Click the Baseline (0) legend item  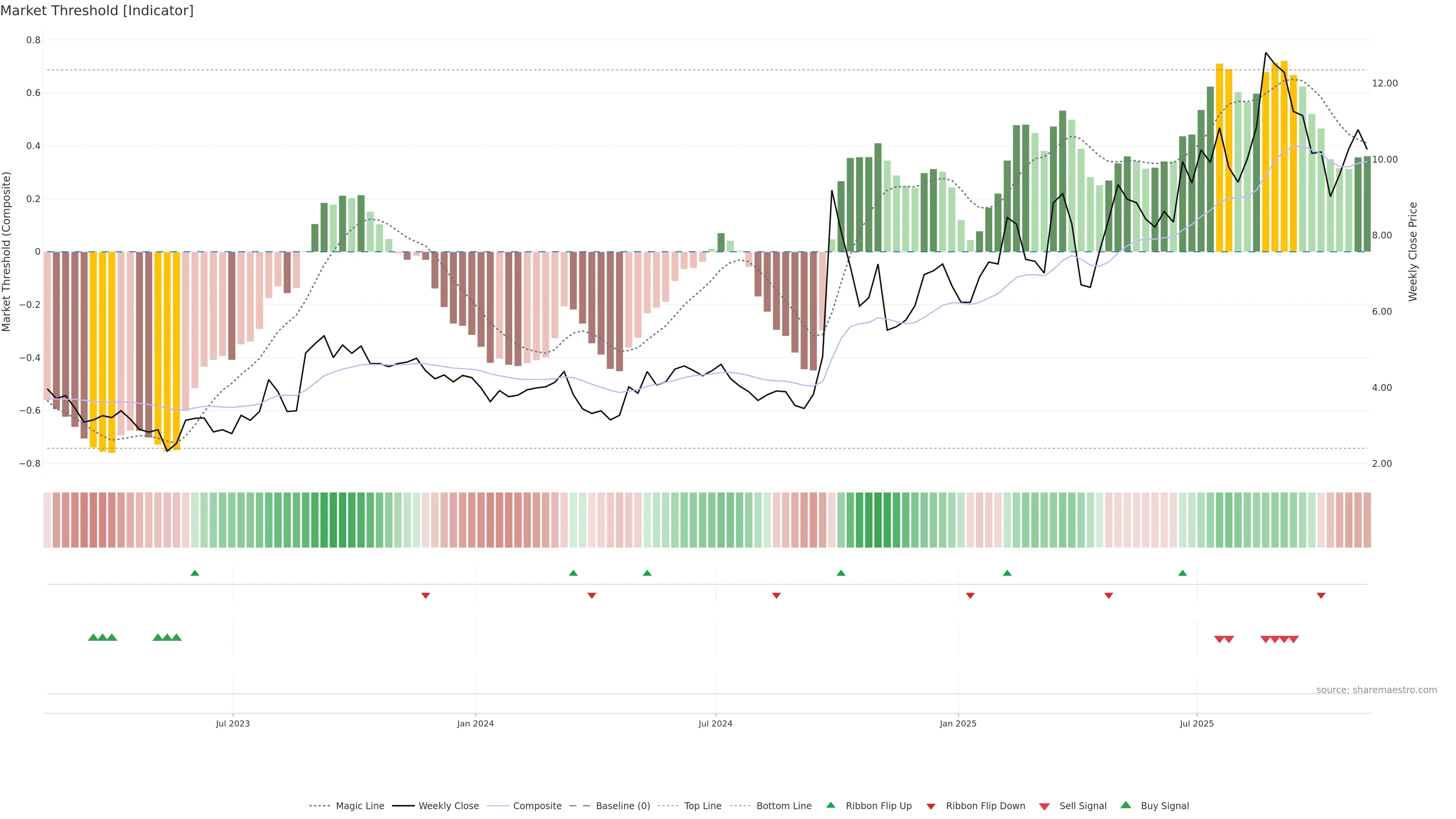point(622,805)
